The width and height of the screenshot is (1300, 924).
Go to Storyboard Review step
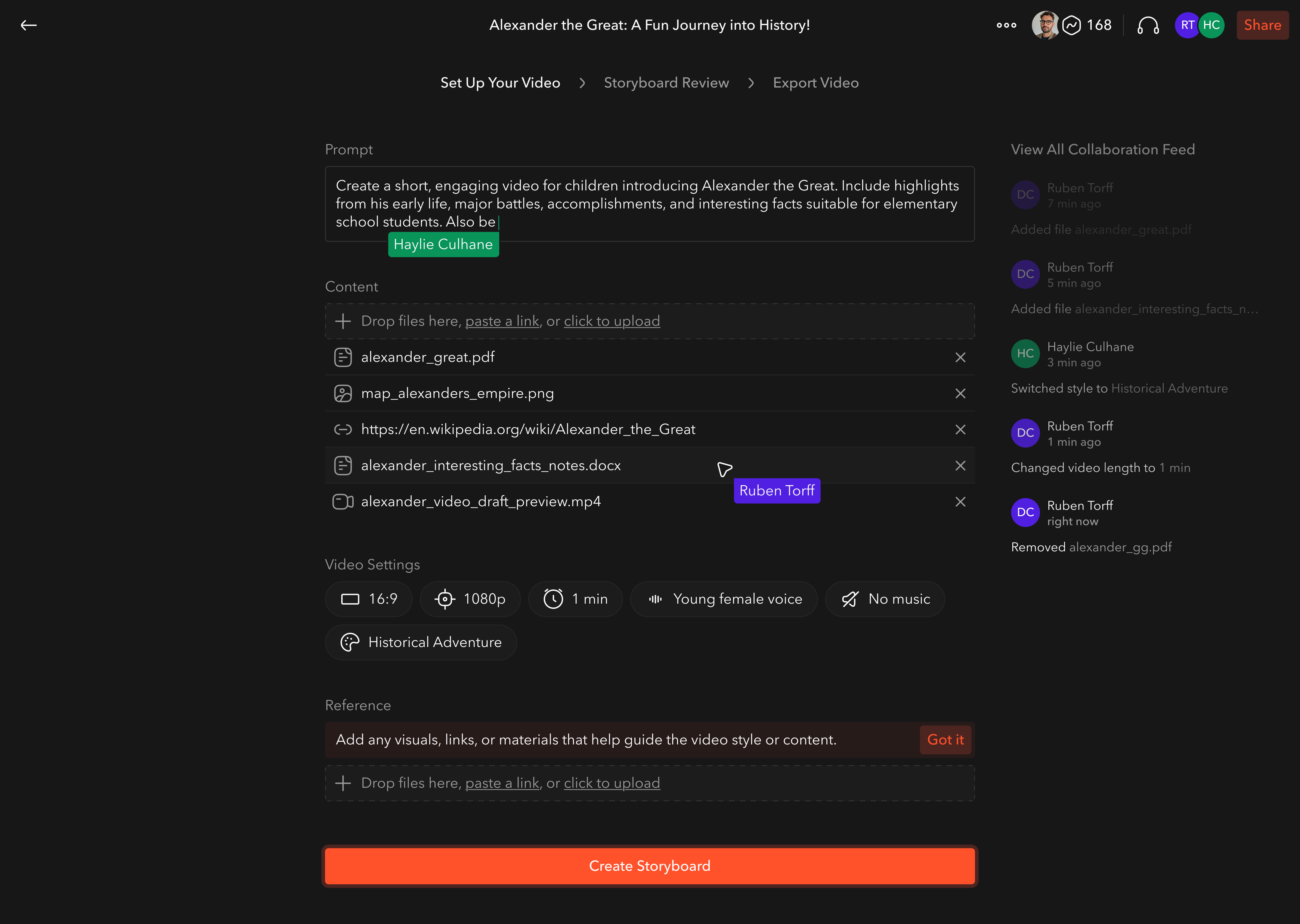point(666,83)
